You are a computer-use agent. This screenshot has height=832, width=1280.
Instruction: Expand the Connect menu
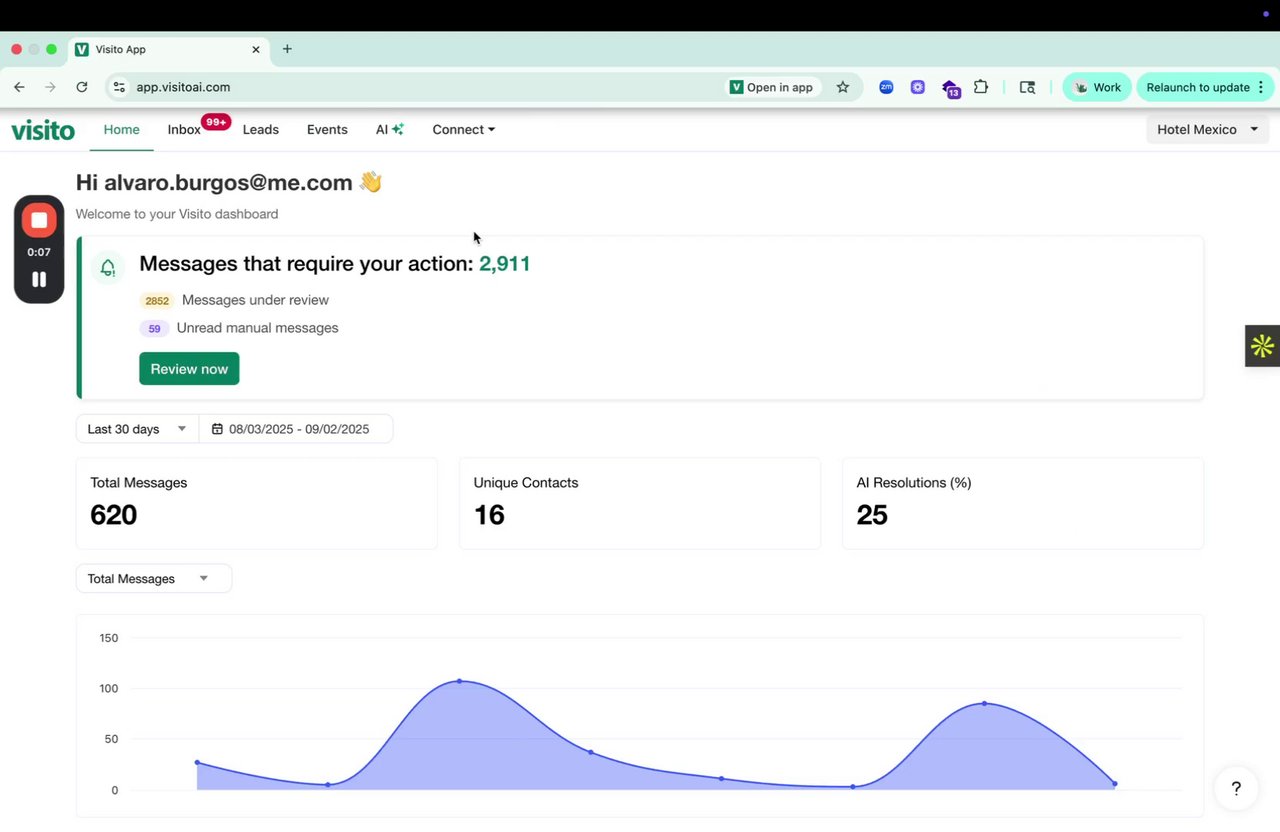[463, 130]
